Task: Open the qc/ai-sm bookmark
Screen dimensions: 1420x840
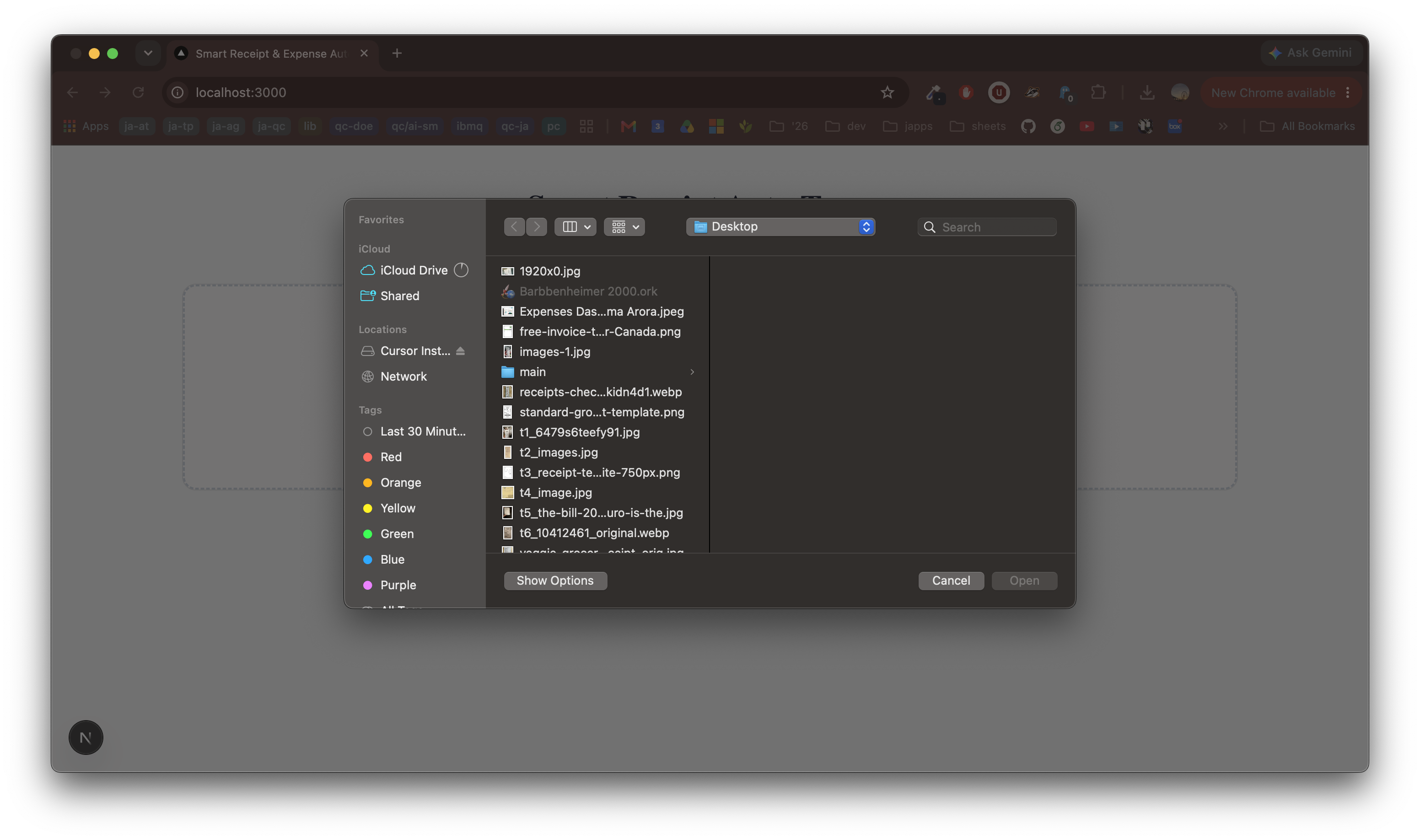Action: [414, 126]
